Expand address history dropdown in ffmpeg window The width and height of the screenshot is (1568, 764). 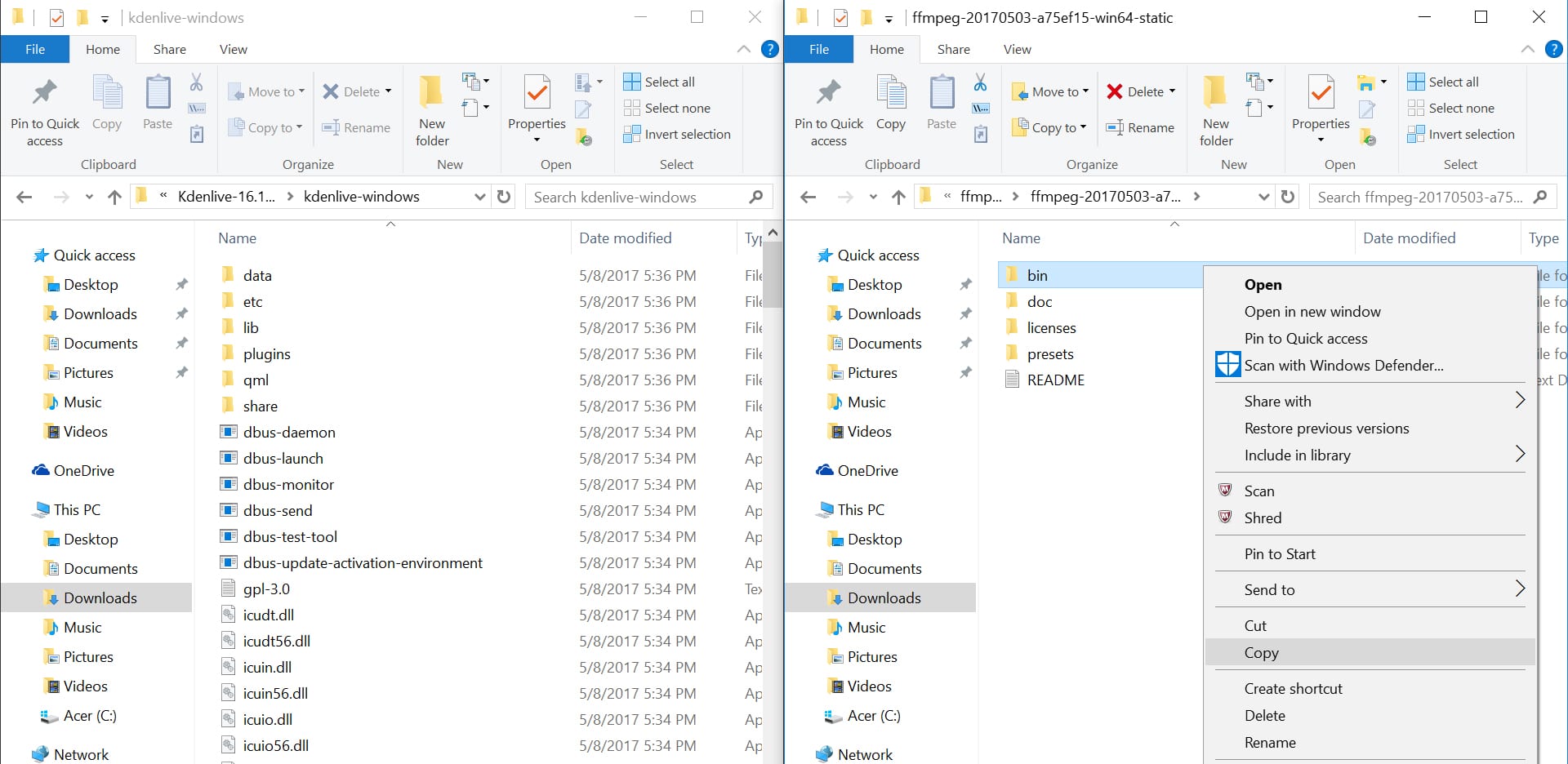(1264, 197)
